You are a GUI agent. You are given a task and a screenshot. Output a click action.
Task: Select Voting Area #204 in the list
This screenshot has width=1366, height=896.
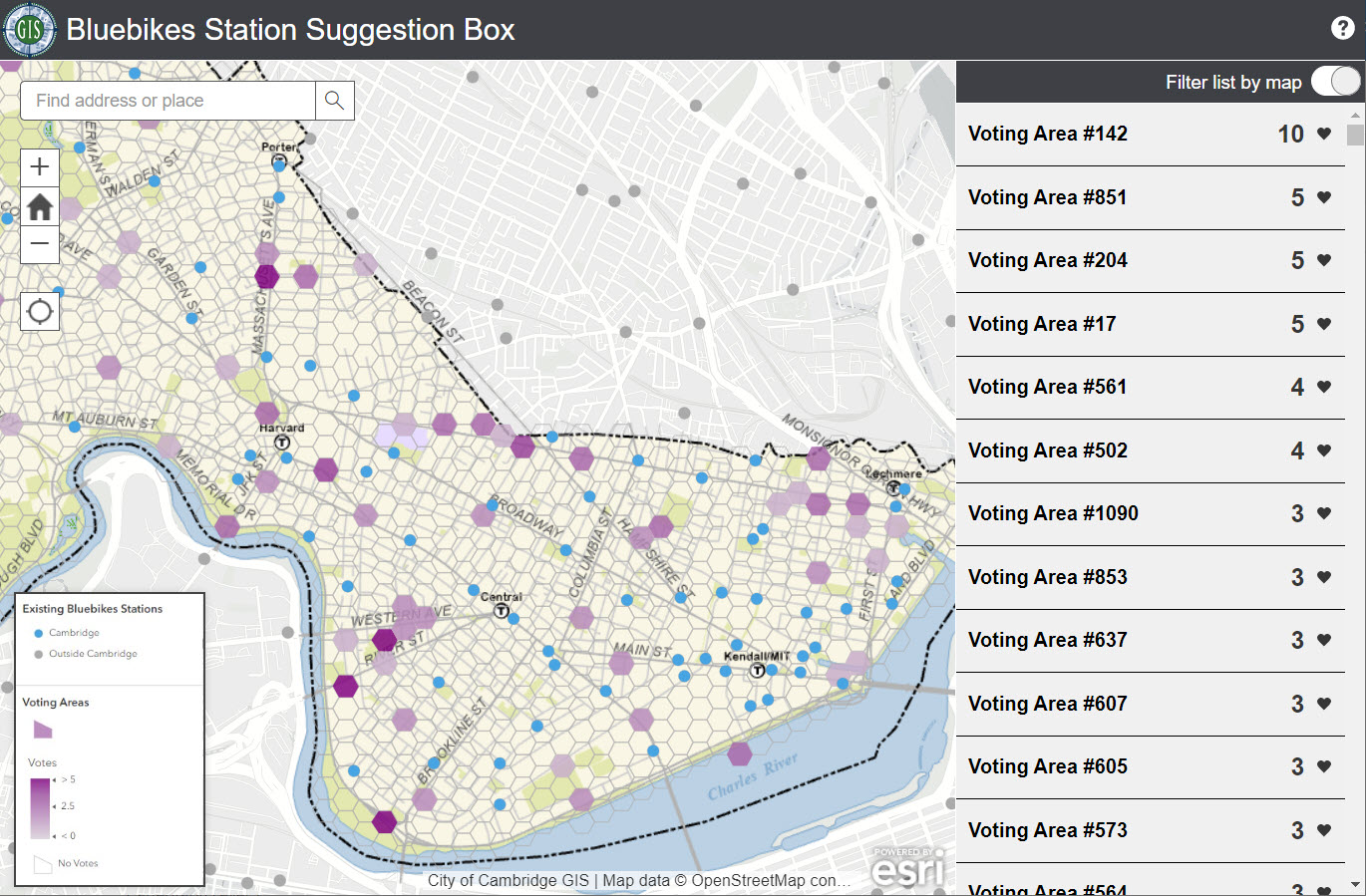(x=1047, y=260)
